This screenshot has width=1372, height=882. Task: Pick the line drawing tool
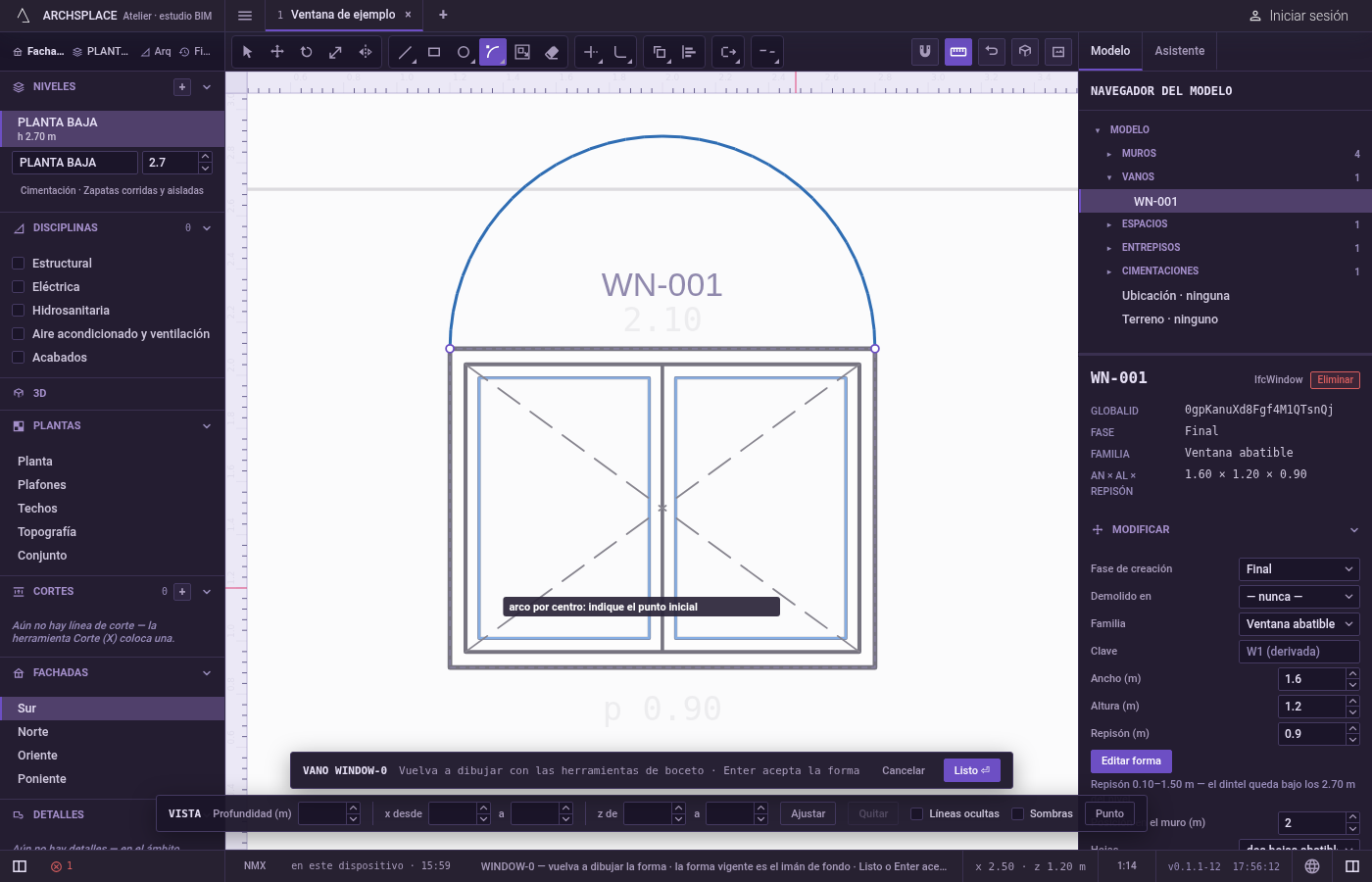(405, 52)
